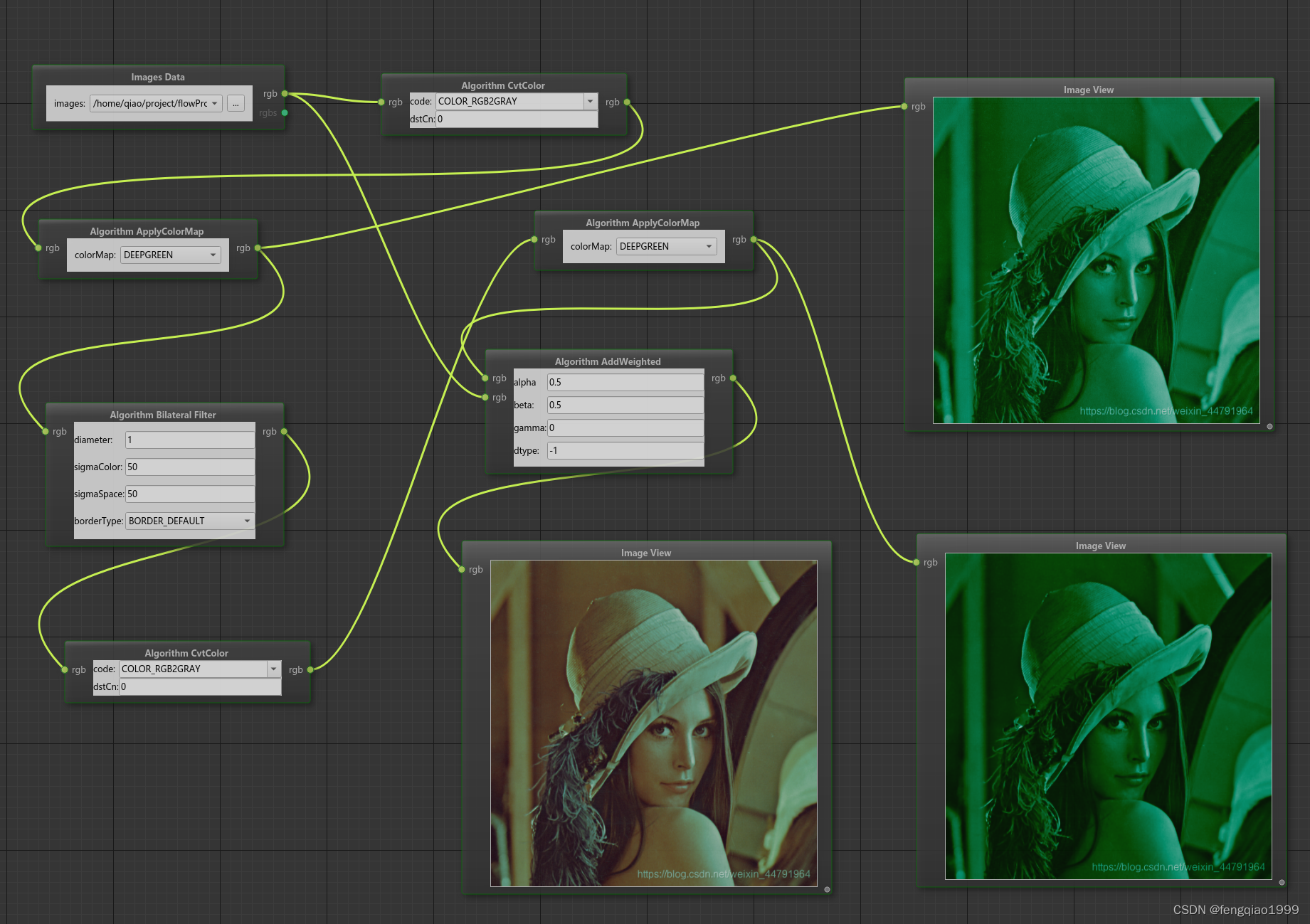
Task: Click the sigmaSpace field in Bilateral Filter
Action: (x=189, y=494)
